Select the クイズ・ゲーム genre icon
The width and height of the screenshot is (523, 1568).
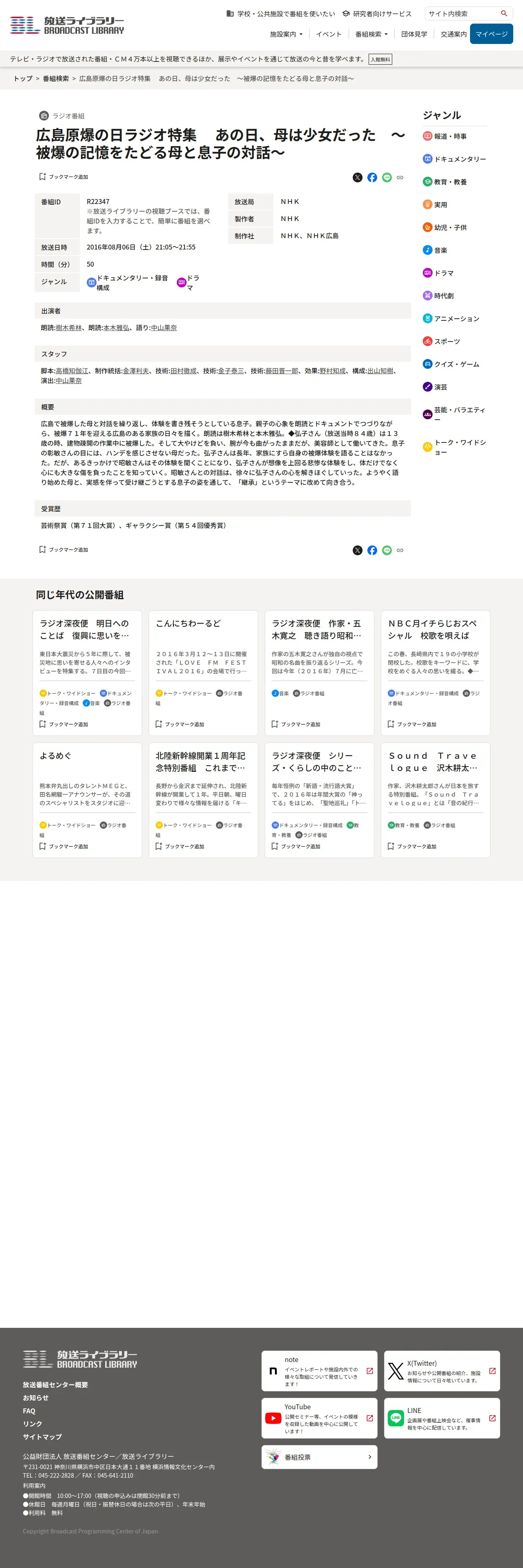tap(427, 365)
